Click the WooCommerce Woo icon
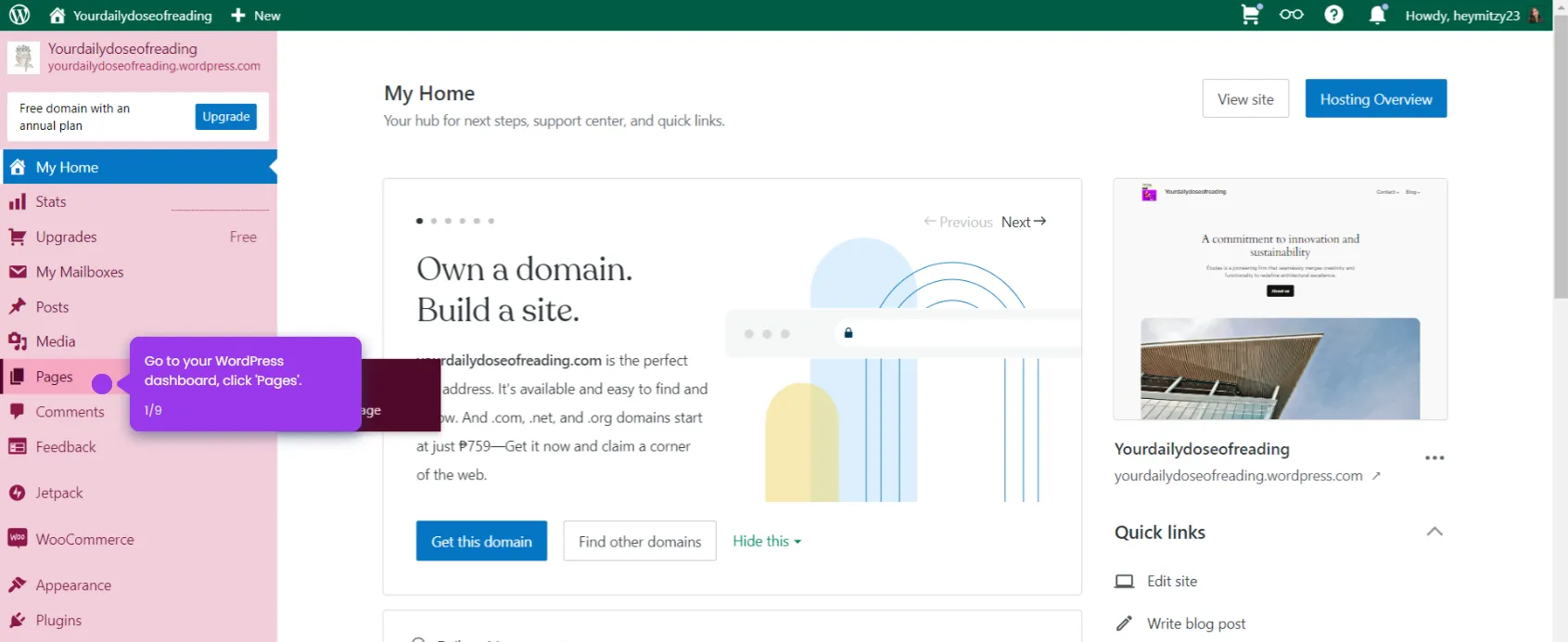Image resolution: width=1568 pixels, height=642 pixels. (17, 538)
